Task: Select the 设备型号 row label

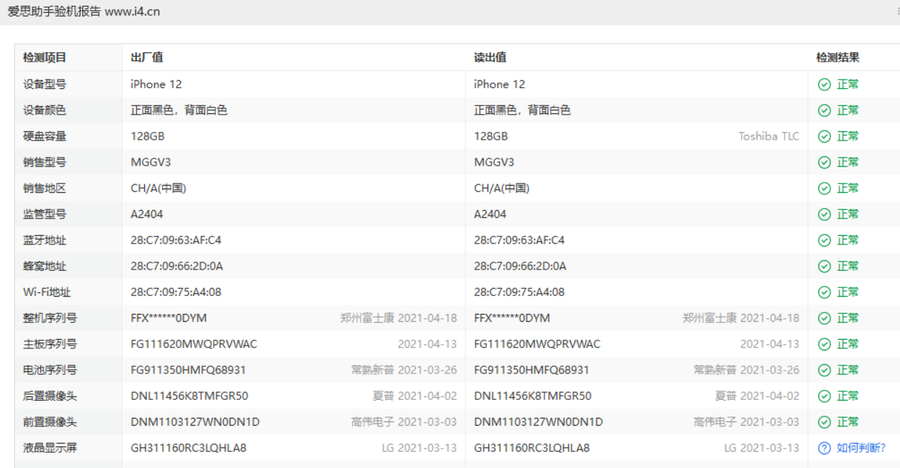Action: [45, 84]
